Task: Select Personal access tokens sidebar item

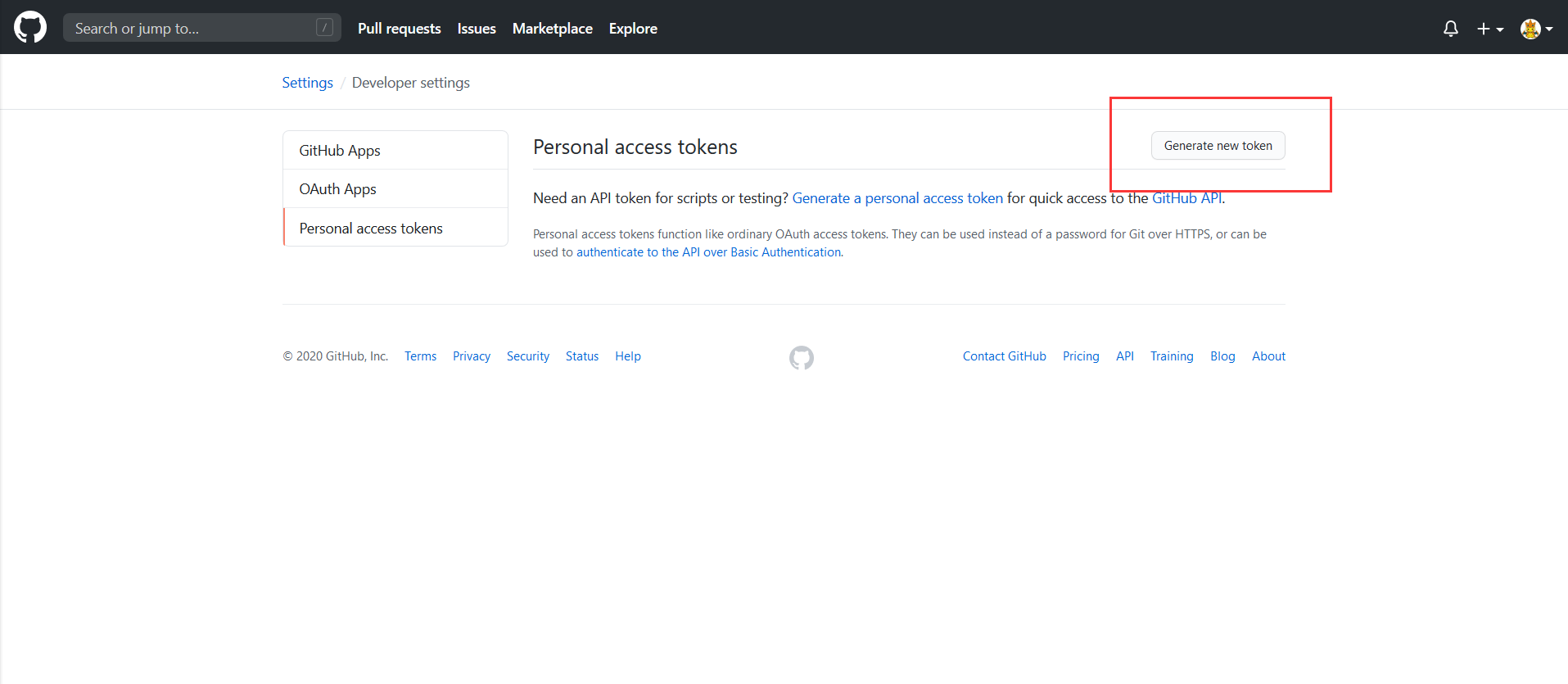Action: pyautogui.click(x=371, y=229)
